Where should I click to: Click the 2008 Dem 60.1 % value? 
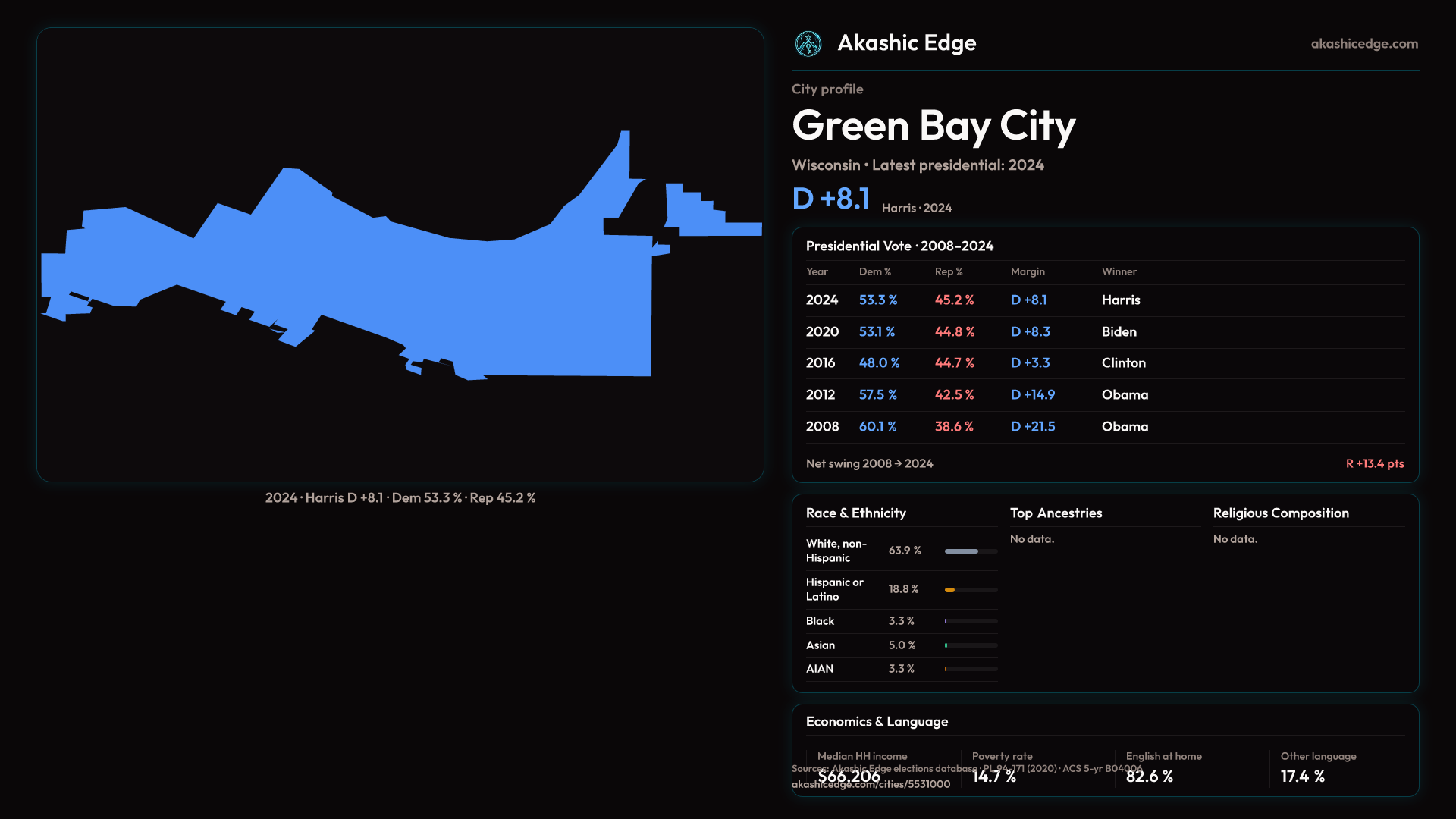877,427
